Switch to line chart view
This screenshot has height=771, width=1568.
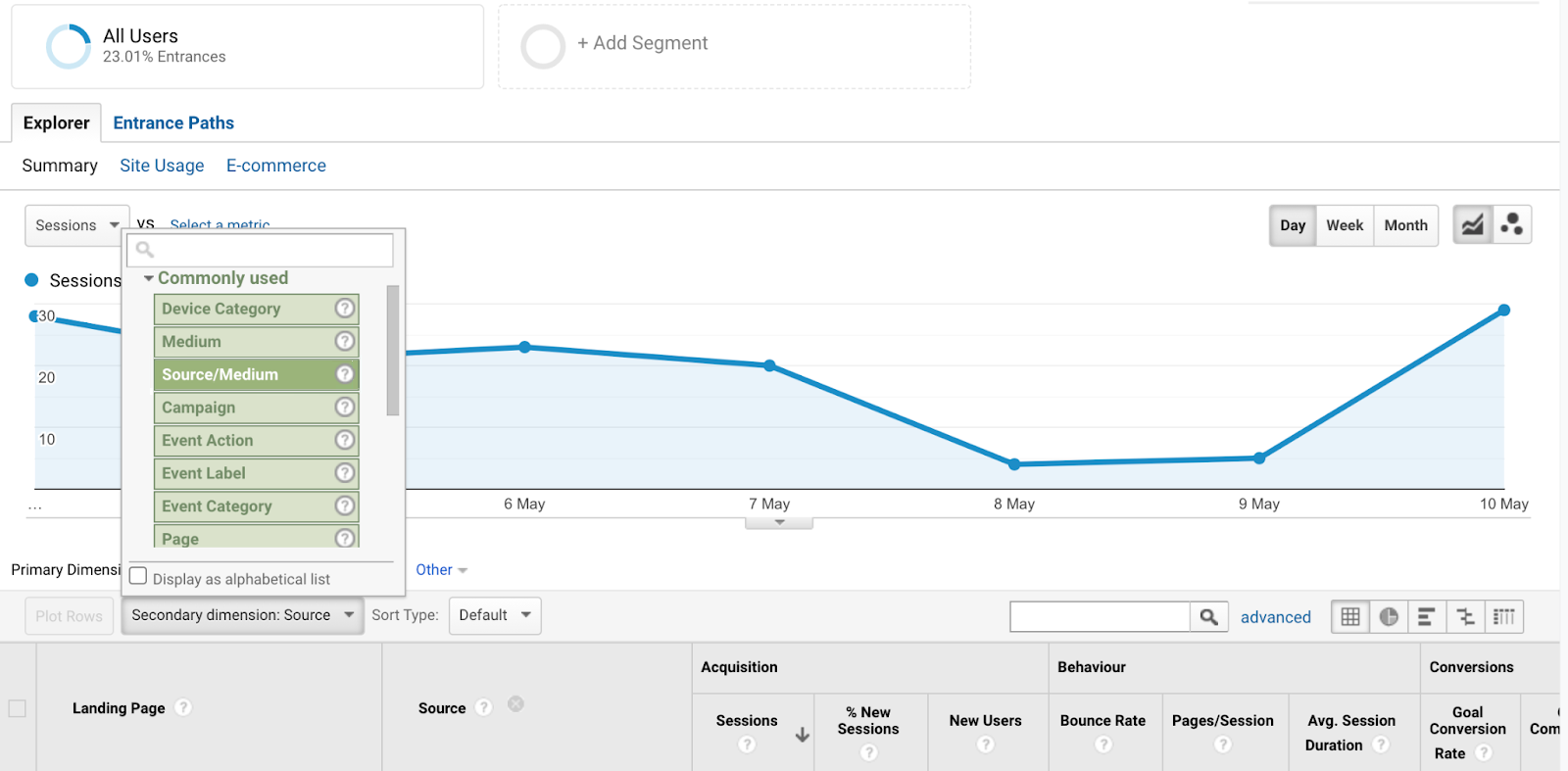pos(1472,225)
